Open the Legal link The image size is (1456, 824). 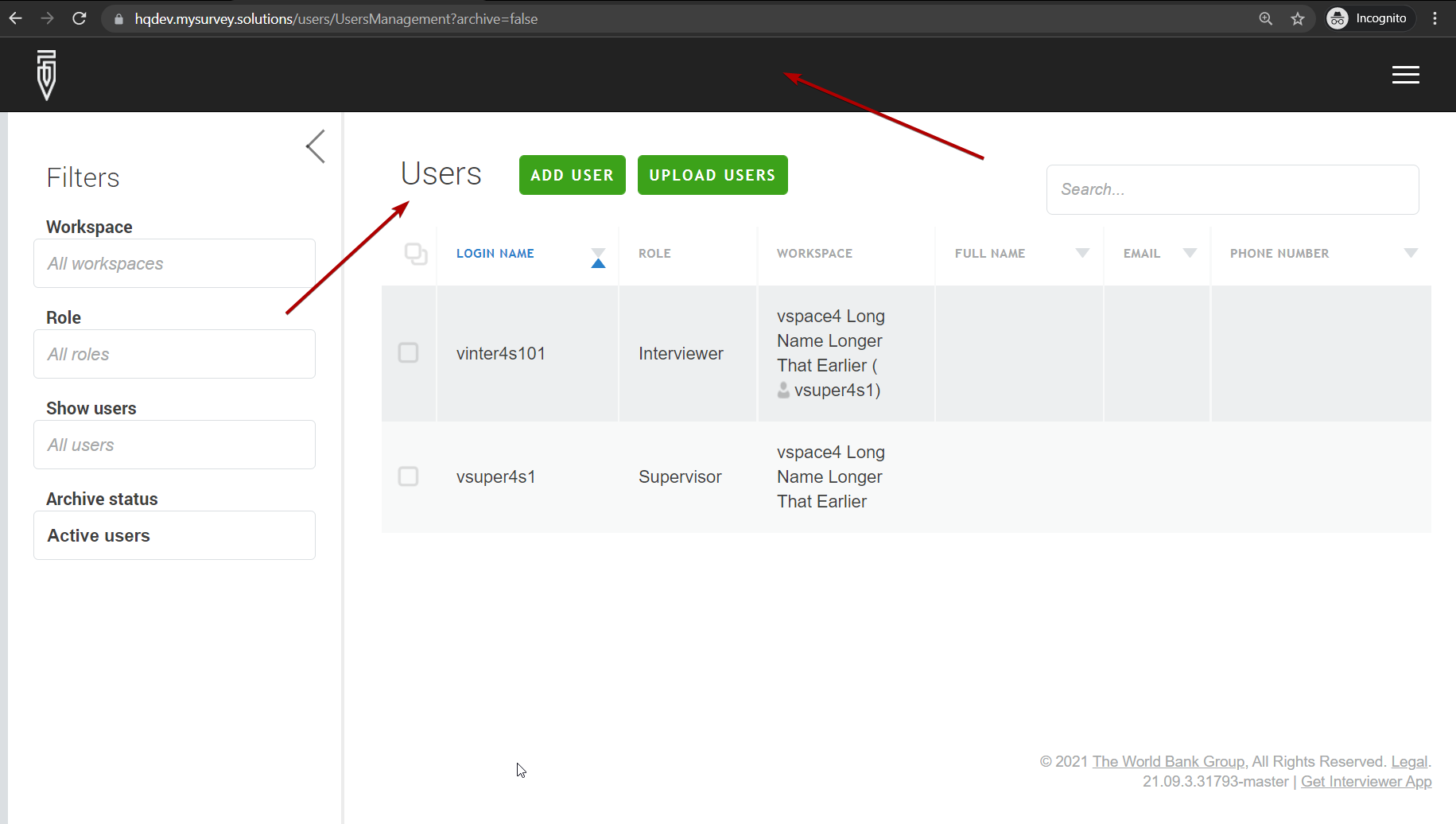pos(1409,761)
